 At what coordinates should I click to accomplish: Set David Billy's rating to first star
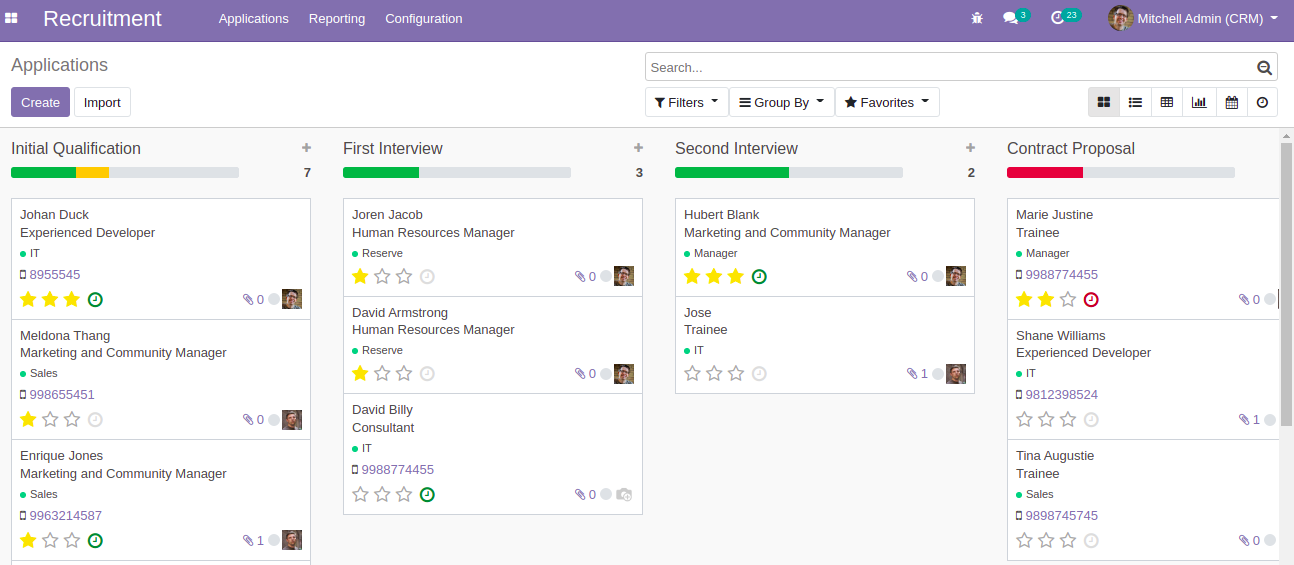pos(360,494)
